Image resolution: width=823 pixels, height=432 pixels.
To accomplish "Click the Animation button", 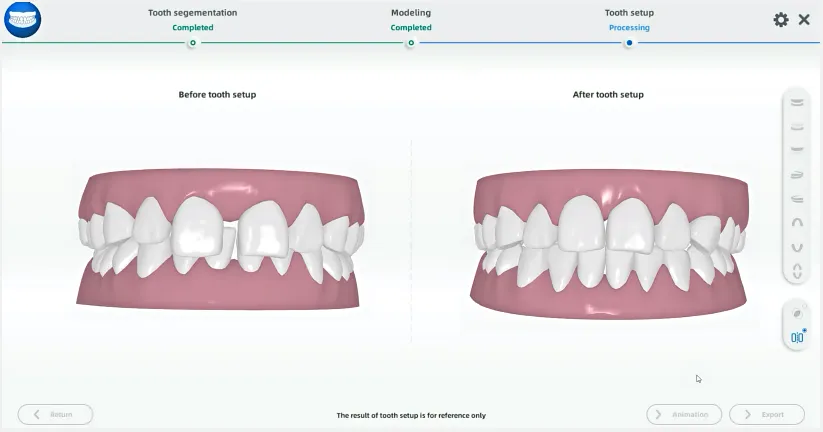I will 684,414.
